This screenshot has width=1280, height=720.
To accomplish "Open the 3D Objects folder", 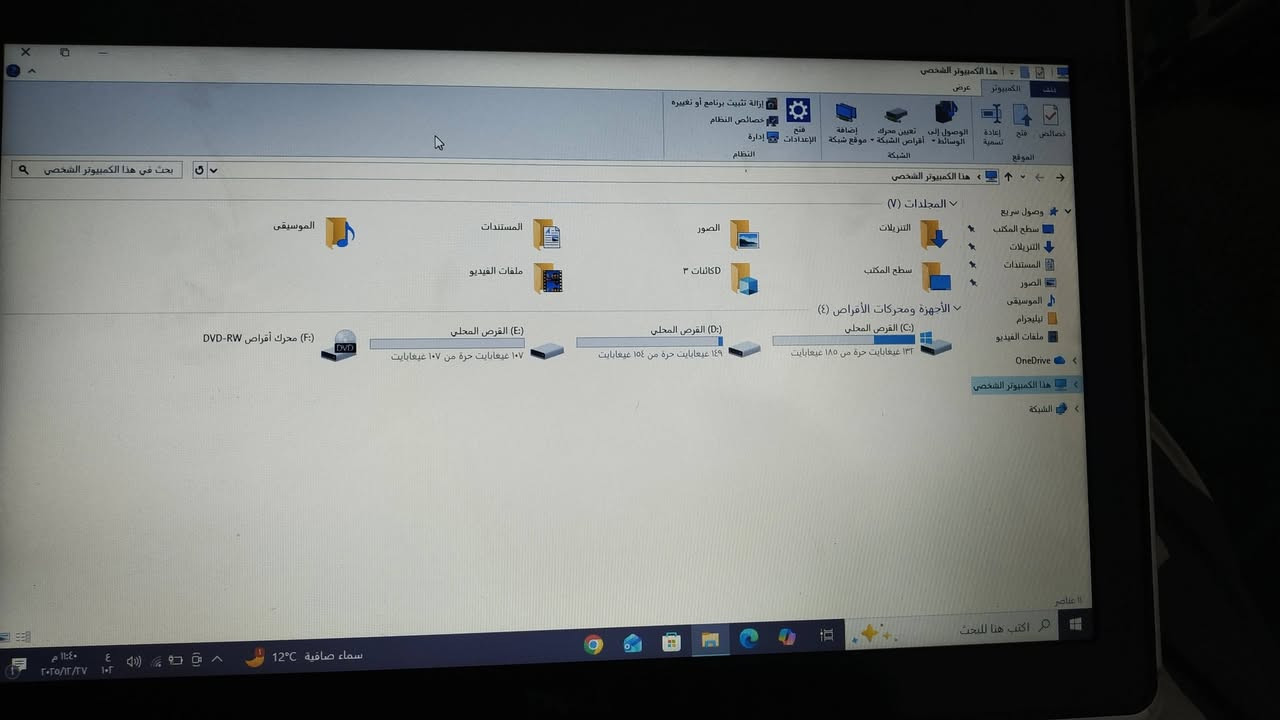I will pyautogui.click(x=743, y=278).
